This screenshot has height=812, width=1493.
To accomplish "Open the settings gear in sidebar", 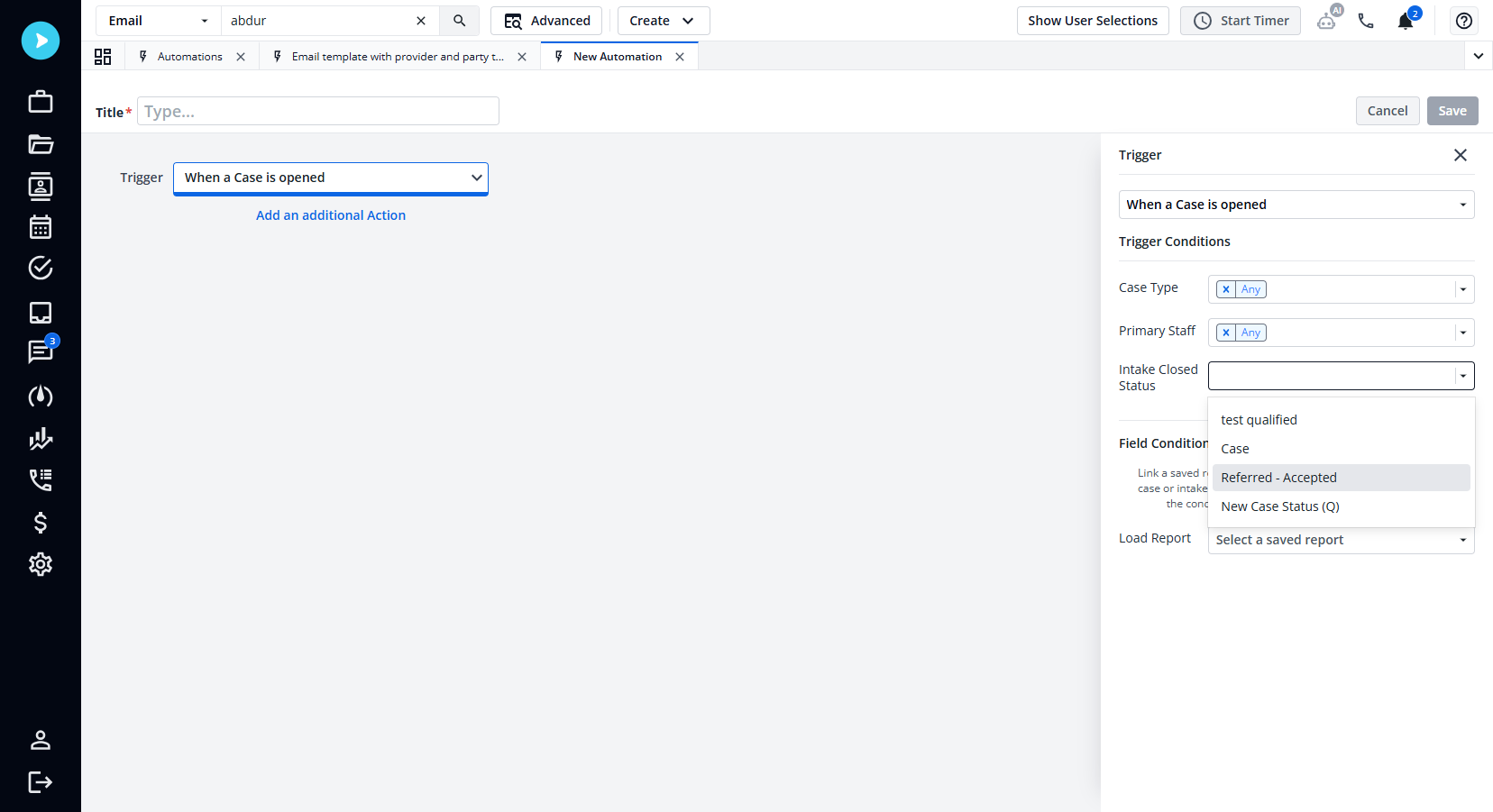I will 41,564.
